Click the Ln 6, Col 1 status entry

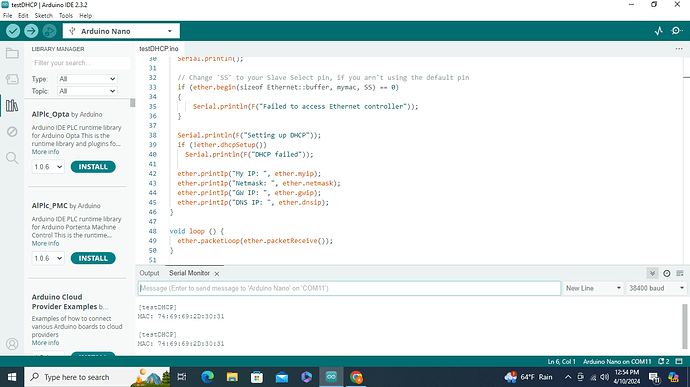pos(562,361)
